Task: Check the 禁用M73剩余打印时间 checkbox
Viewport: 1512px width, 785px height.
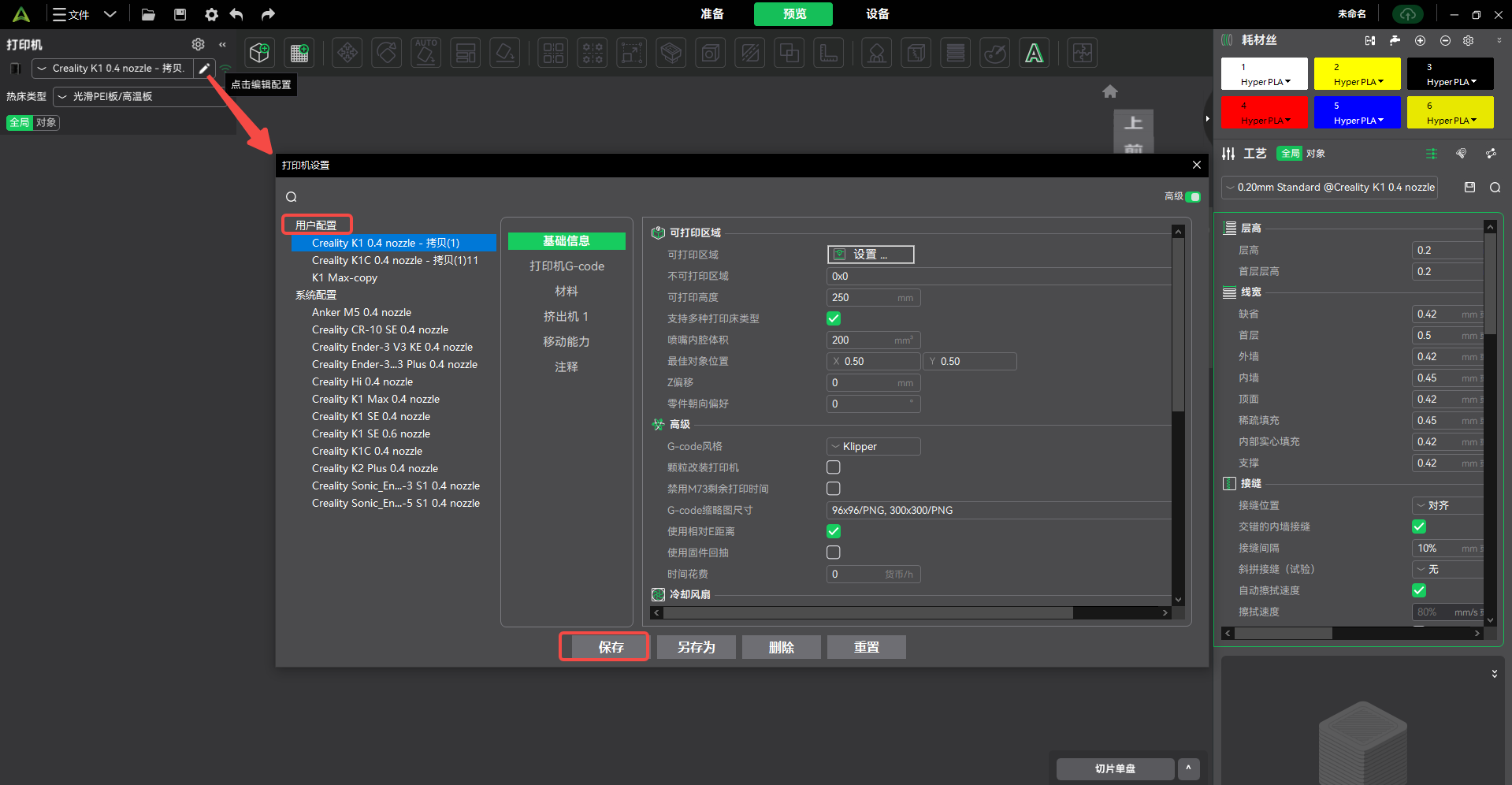Action: click(x=834, y=489)
